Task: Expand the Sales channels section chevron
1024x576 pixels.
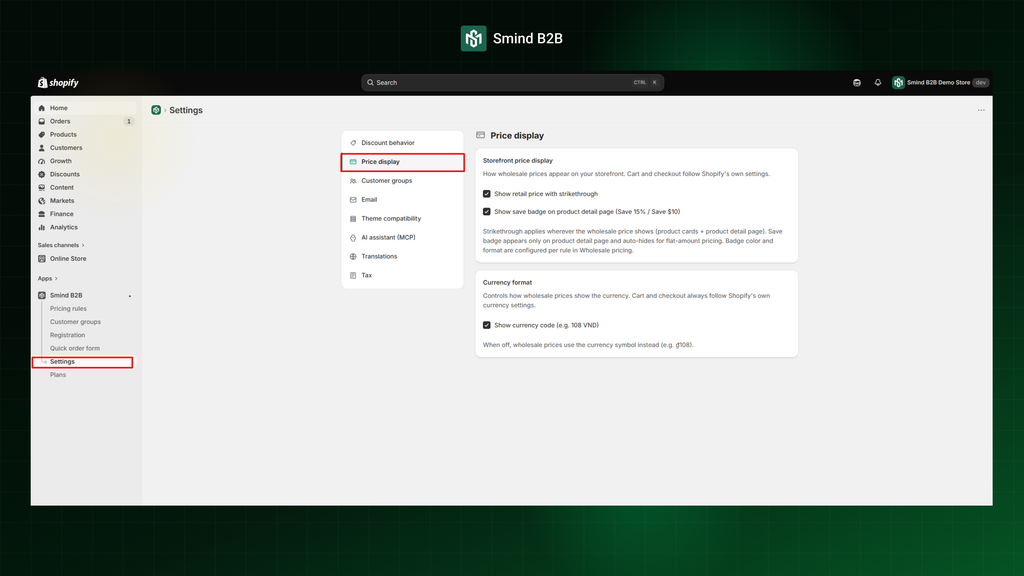Action: pos(83,246)
